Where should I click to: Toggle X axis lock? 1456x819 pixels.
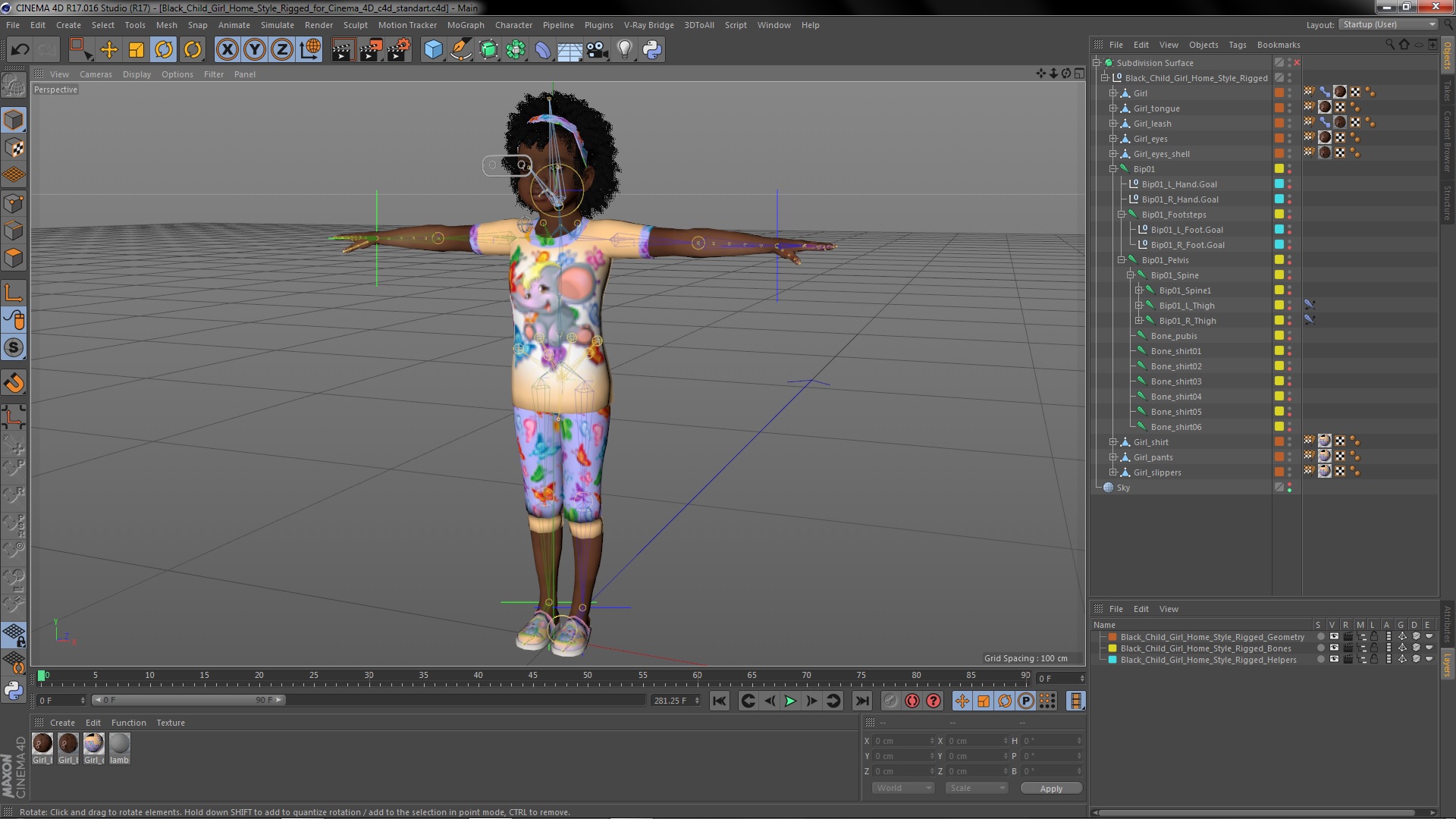click(227, 50)
